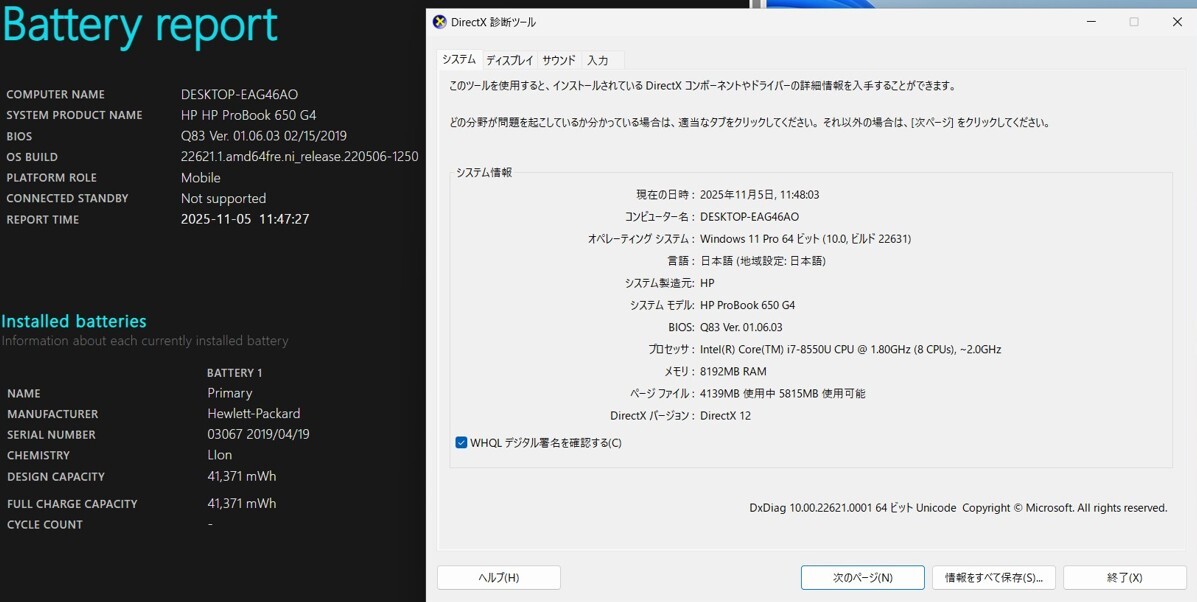The height and width of the screenshot is (602, 1197).
Task: Click DESKTOP-EAG46AO in the battery report
Action: (239, 95)
